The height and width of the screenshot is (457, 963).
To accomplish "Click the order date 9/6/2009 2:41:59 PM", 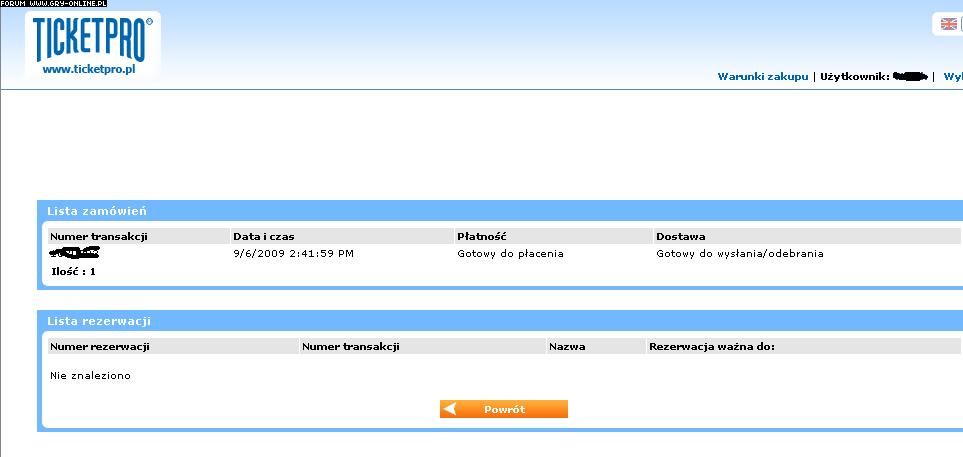I will (293, 254).
